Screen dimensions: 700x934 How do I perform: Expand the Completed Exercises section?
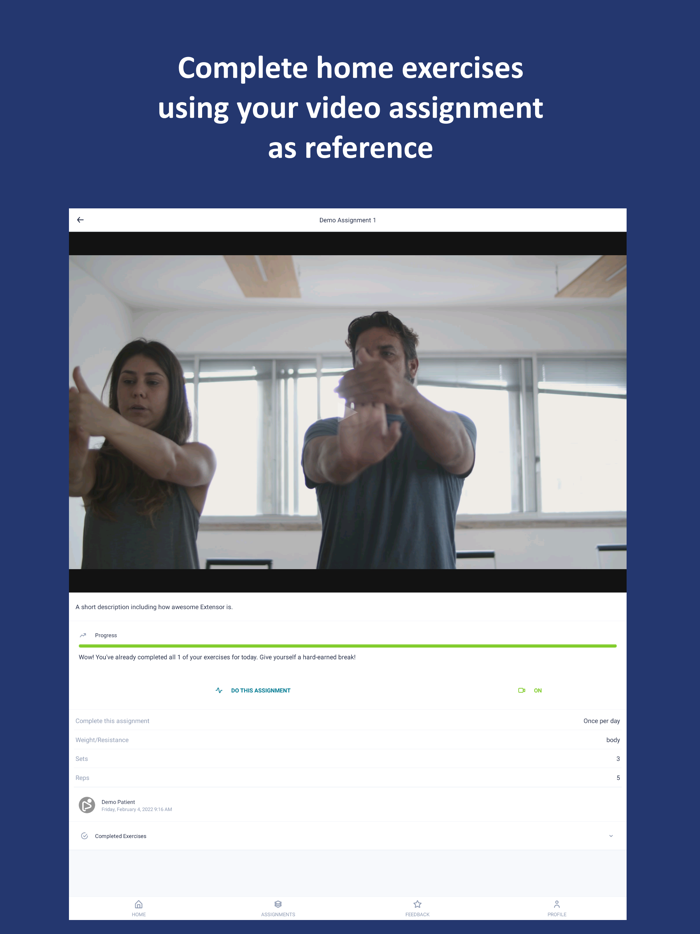(347, 836)
